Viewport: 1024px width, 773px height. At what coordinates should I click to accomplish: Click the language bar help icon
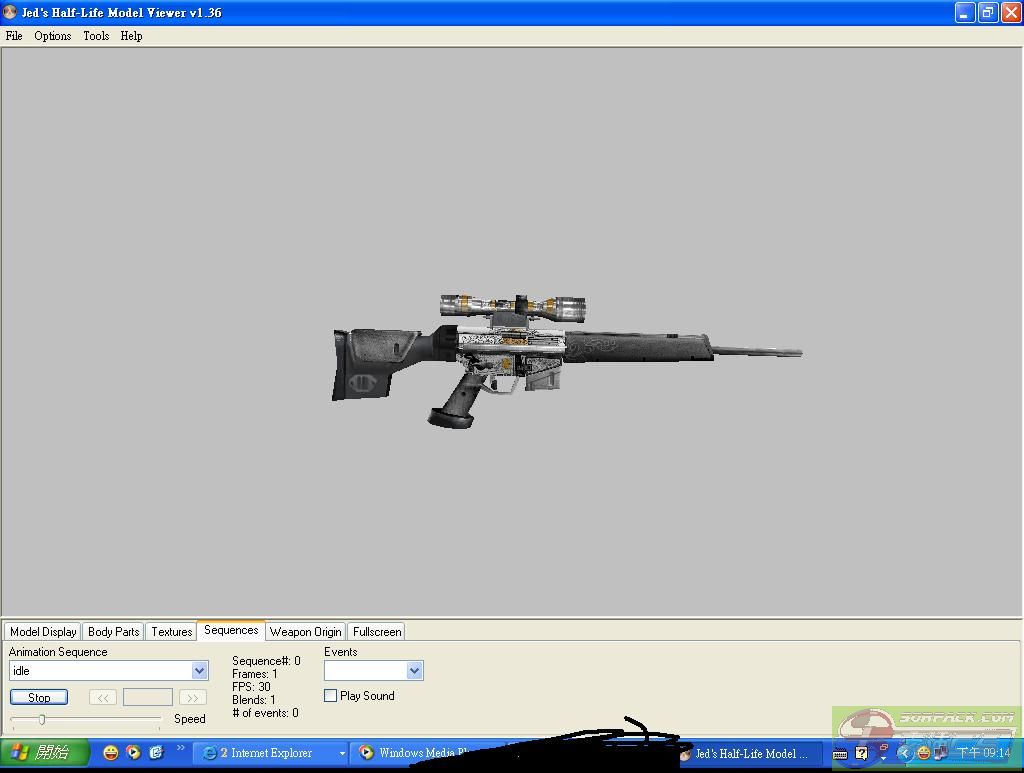pyautogui.click(x=861, y=753)
